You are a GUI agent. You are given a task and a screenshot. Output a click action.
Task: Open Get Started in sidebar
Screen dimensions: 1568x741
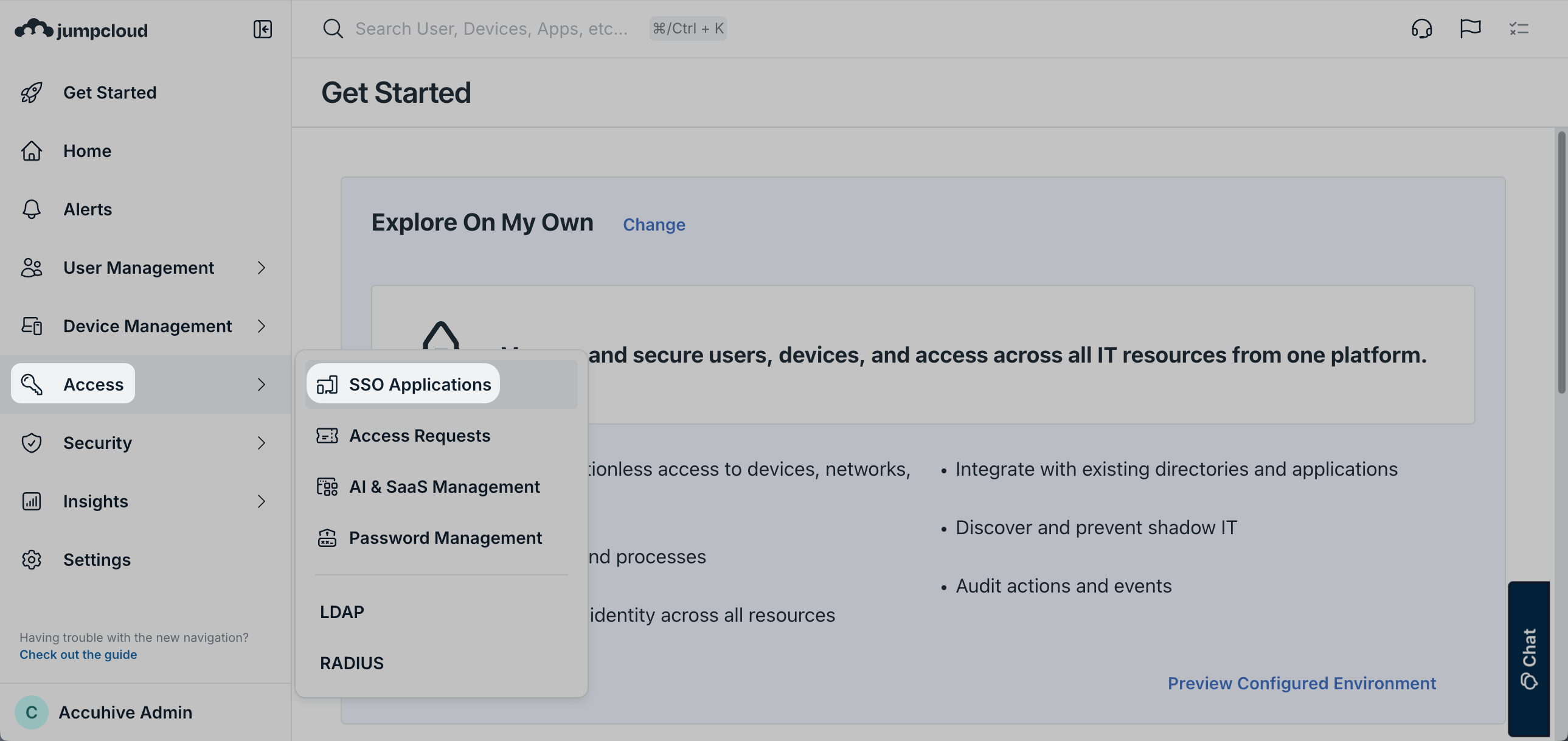pyautogui.click(x=145, y=92)
